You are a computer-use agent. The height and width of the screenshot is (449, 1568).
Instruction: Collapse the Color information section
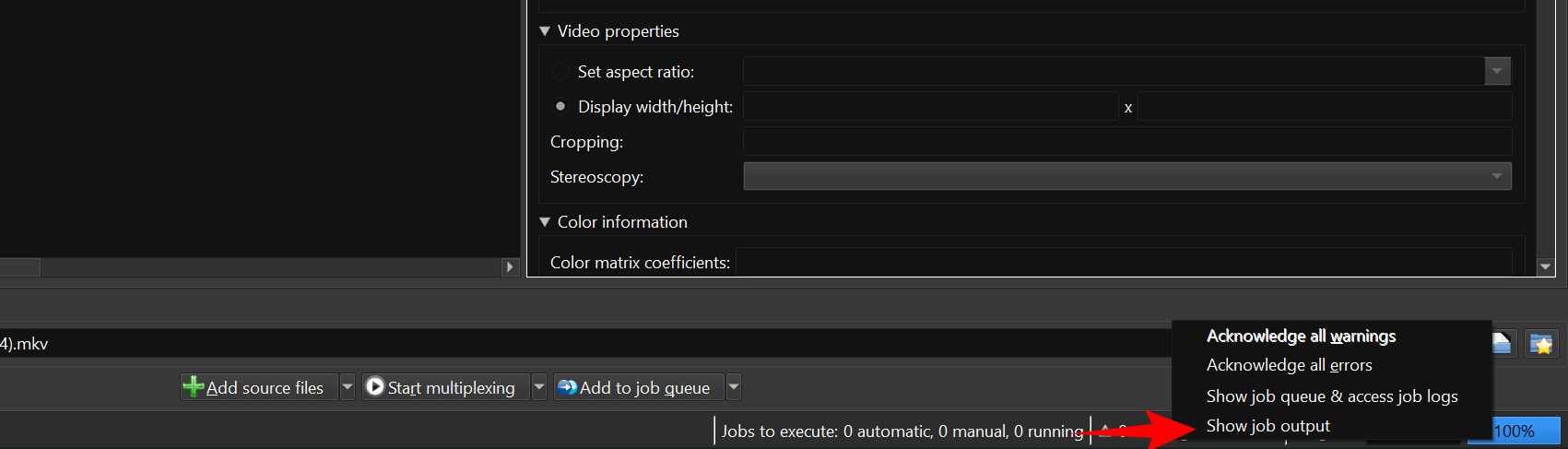point(545,221)
